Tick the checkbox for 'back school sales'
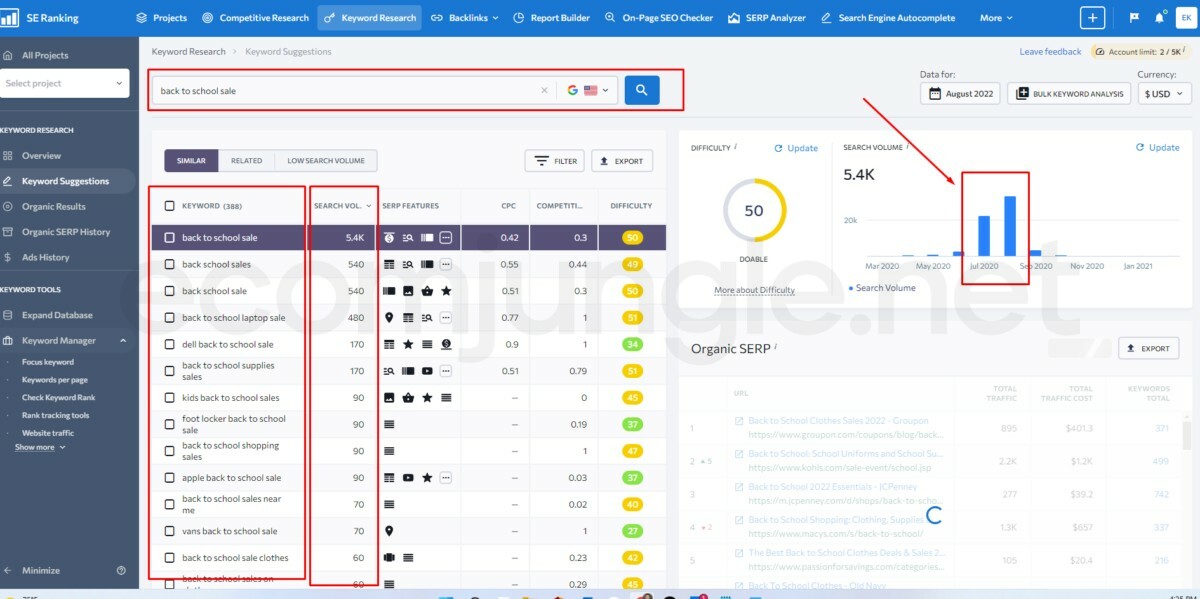This screenshot has height=599, width=1200. pos(170,265)
